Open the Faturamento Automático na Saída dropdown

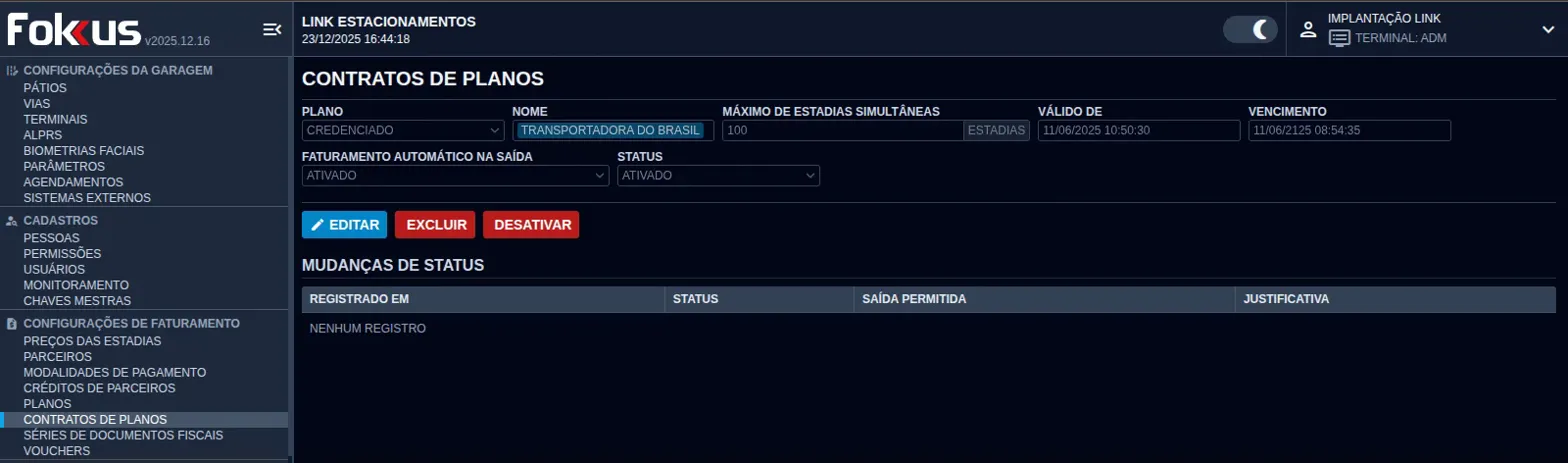tap(455, 175)
